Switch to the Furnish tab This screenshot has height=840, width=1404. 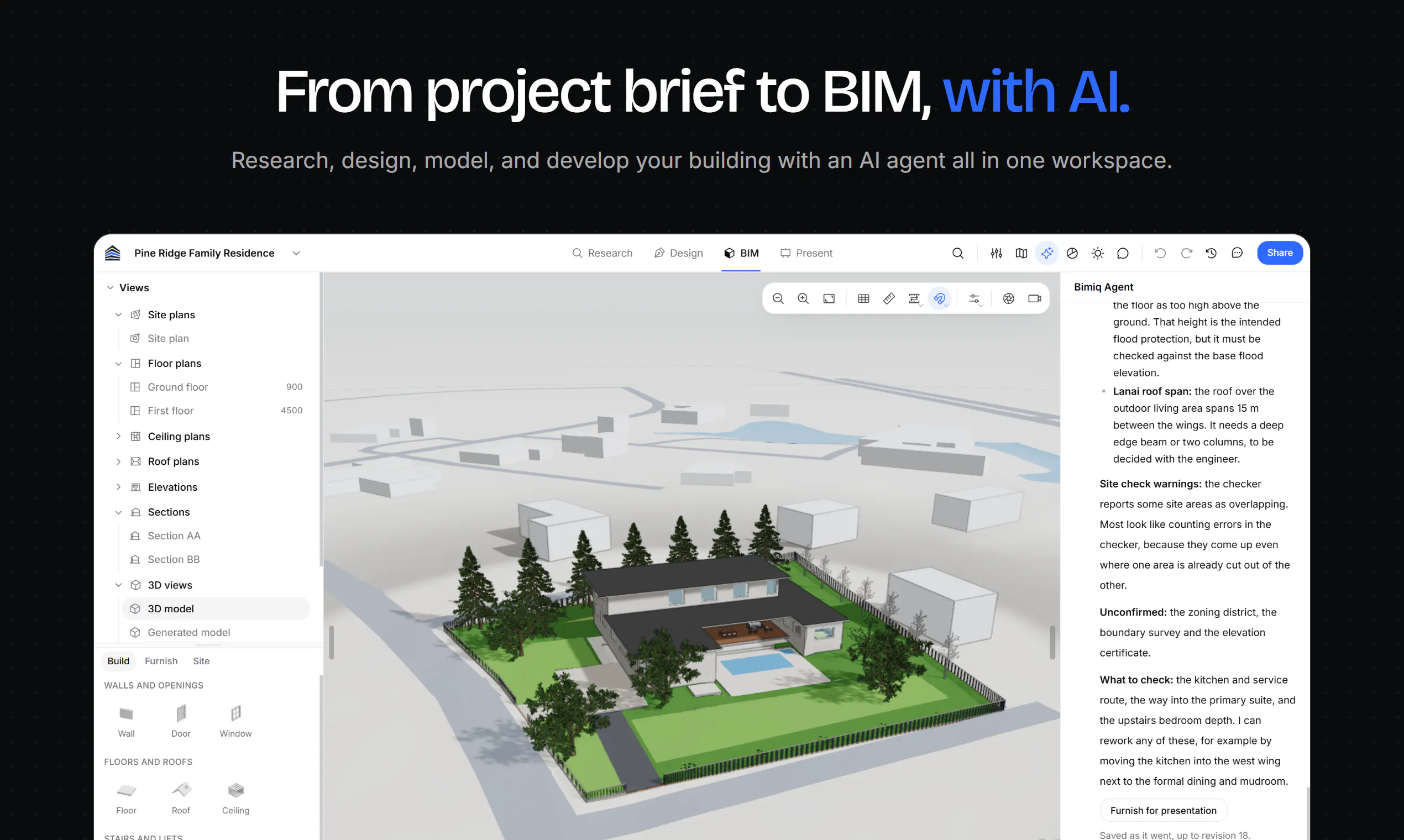point(161,660)
